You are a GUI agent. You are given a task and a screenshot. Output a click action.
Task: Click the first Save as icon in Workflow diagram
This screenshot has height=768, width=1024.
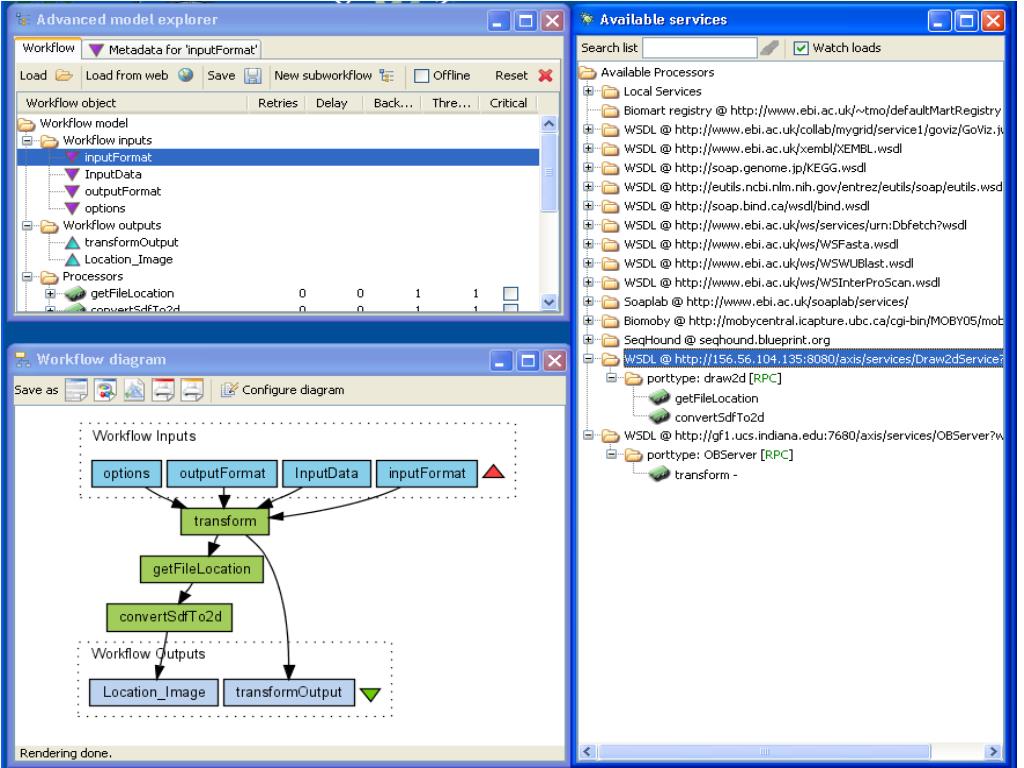pos(76,390)
